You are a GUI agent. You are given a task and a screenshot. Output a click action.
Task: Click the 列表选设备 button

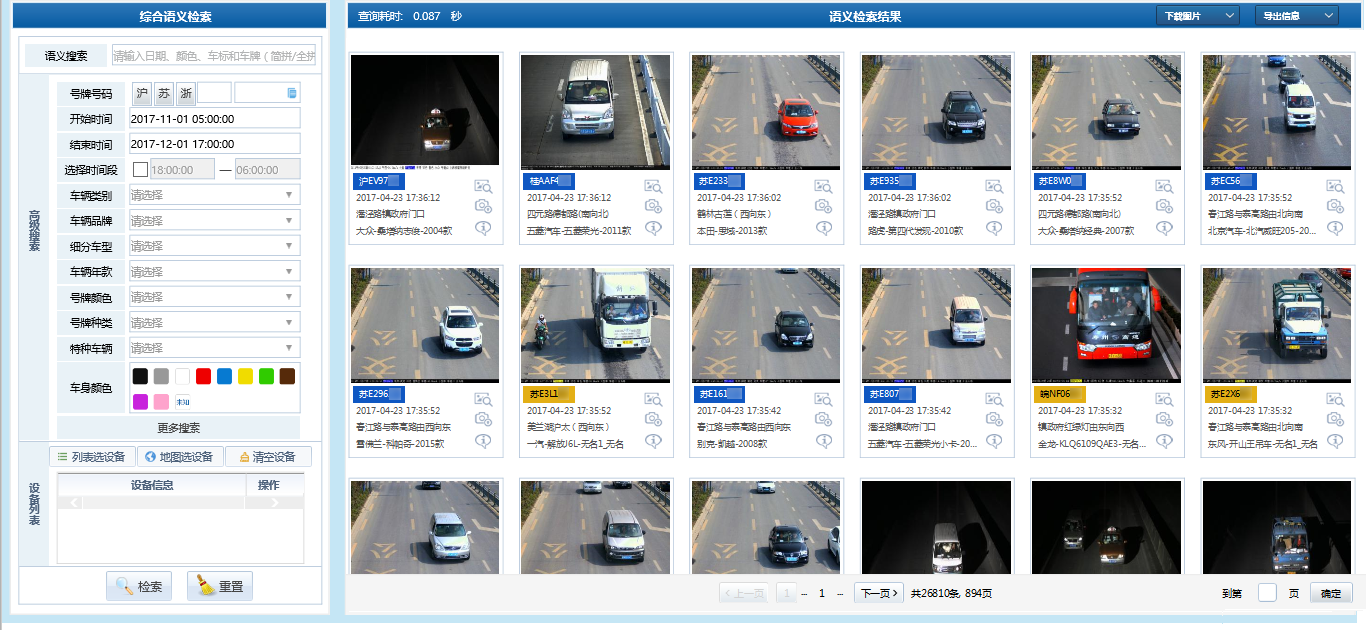pos(92,457)
